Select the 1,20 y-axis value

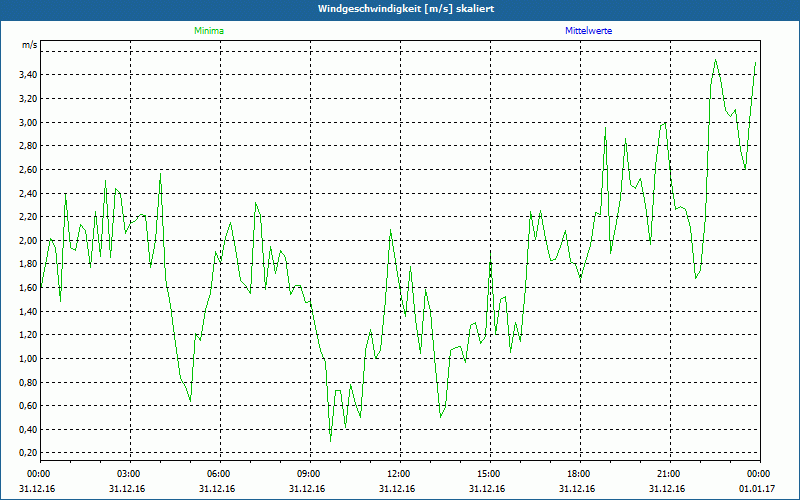[x=28, y=335]
